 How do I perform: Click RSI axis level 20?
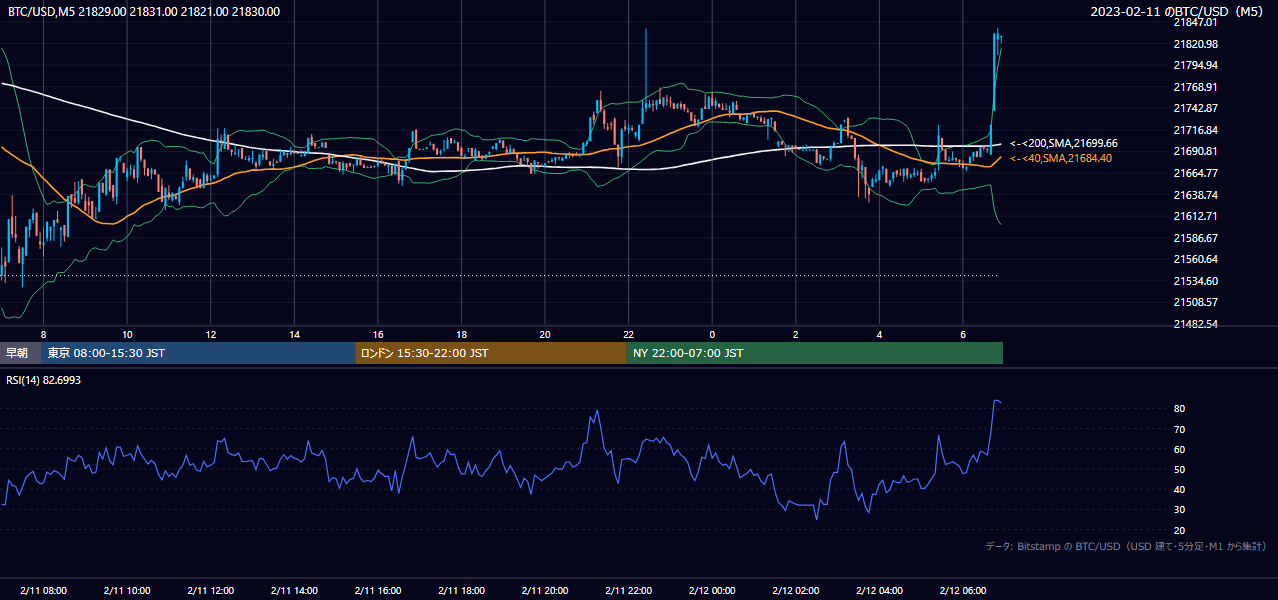click(x=1180, y=530)
